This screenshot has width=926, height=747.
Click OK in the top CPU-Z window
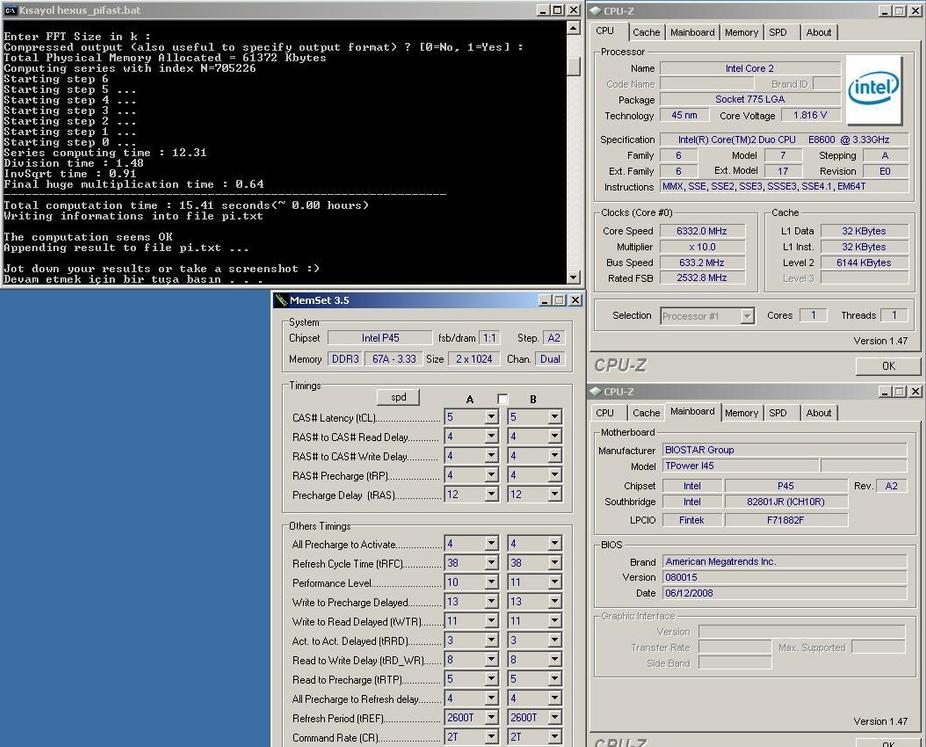click(x=888, y=366)
